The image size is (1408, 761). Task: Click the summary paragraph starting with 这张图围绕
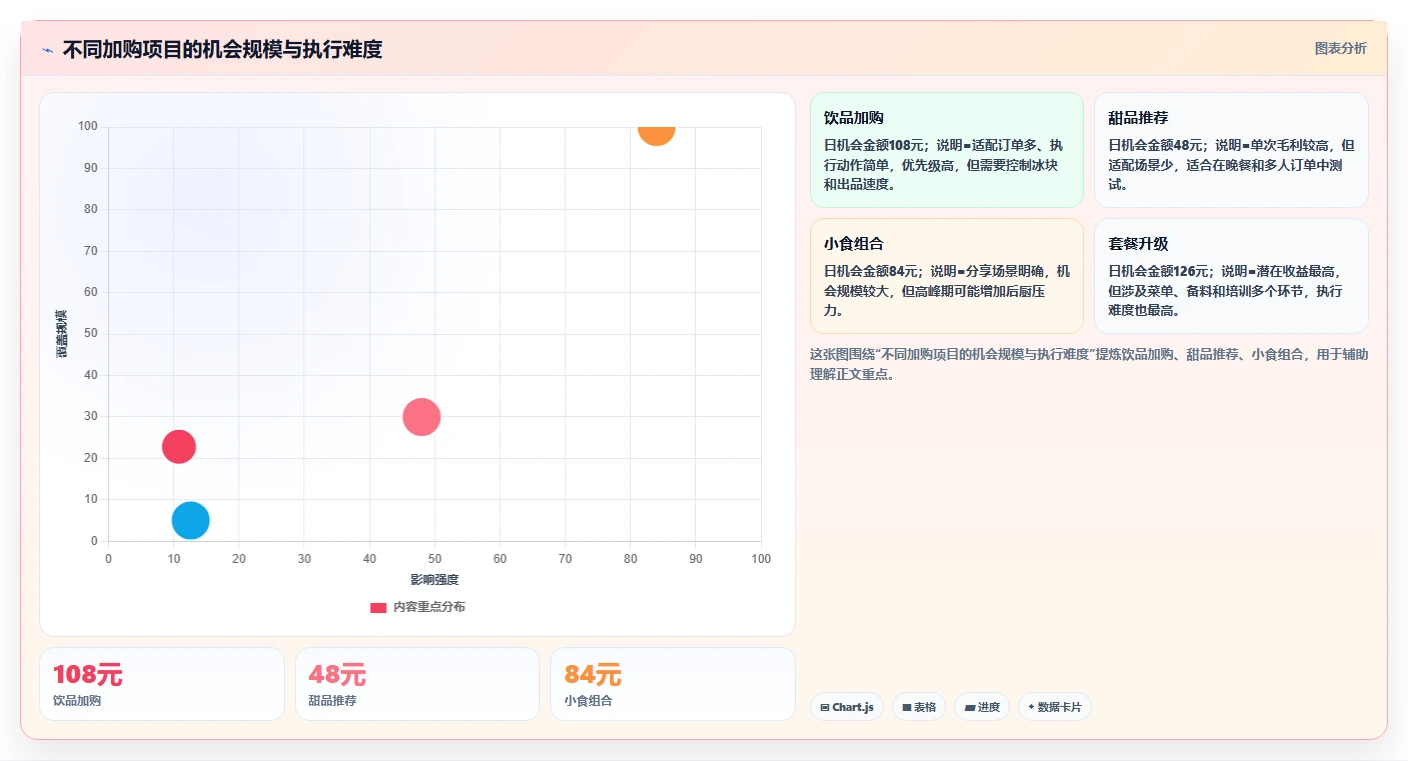click(x=1089, y=364)
